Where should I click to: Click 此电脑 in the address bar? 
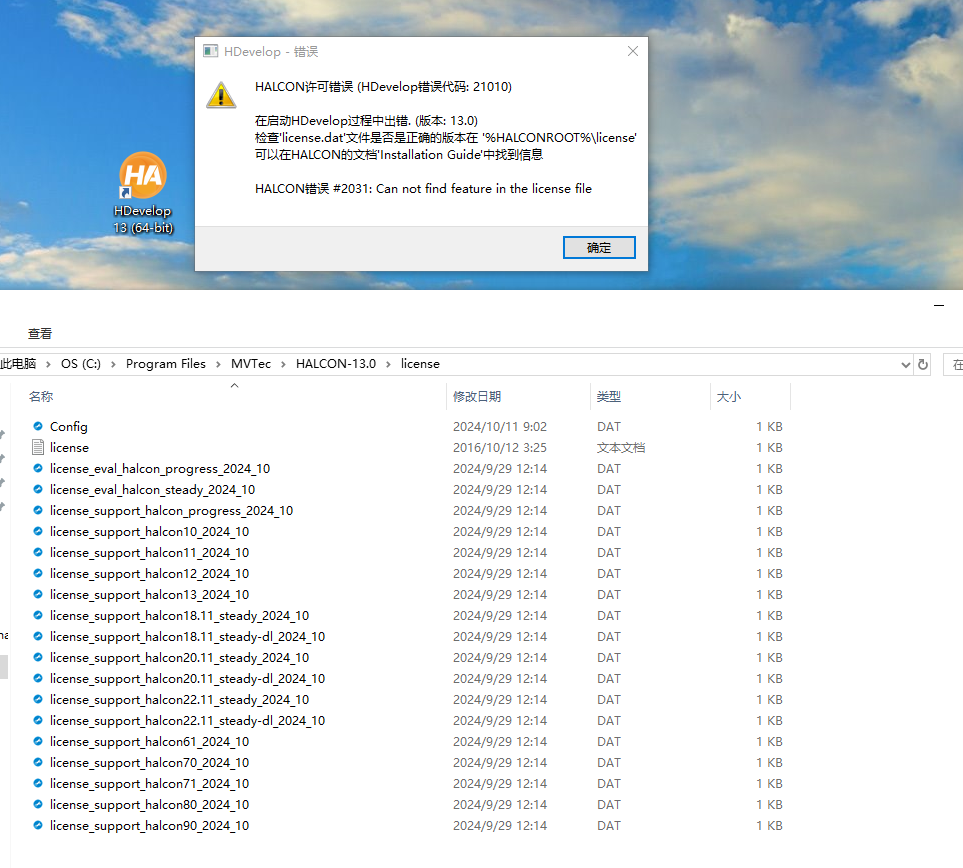pyautogui.click(x=18, y=364)
